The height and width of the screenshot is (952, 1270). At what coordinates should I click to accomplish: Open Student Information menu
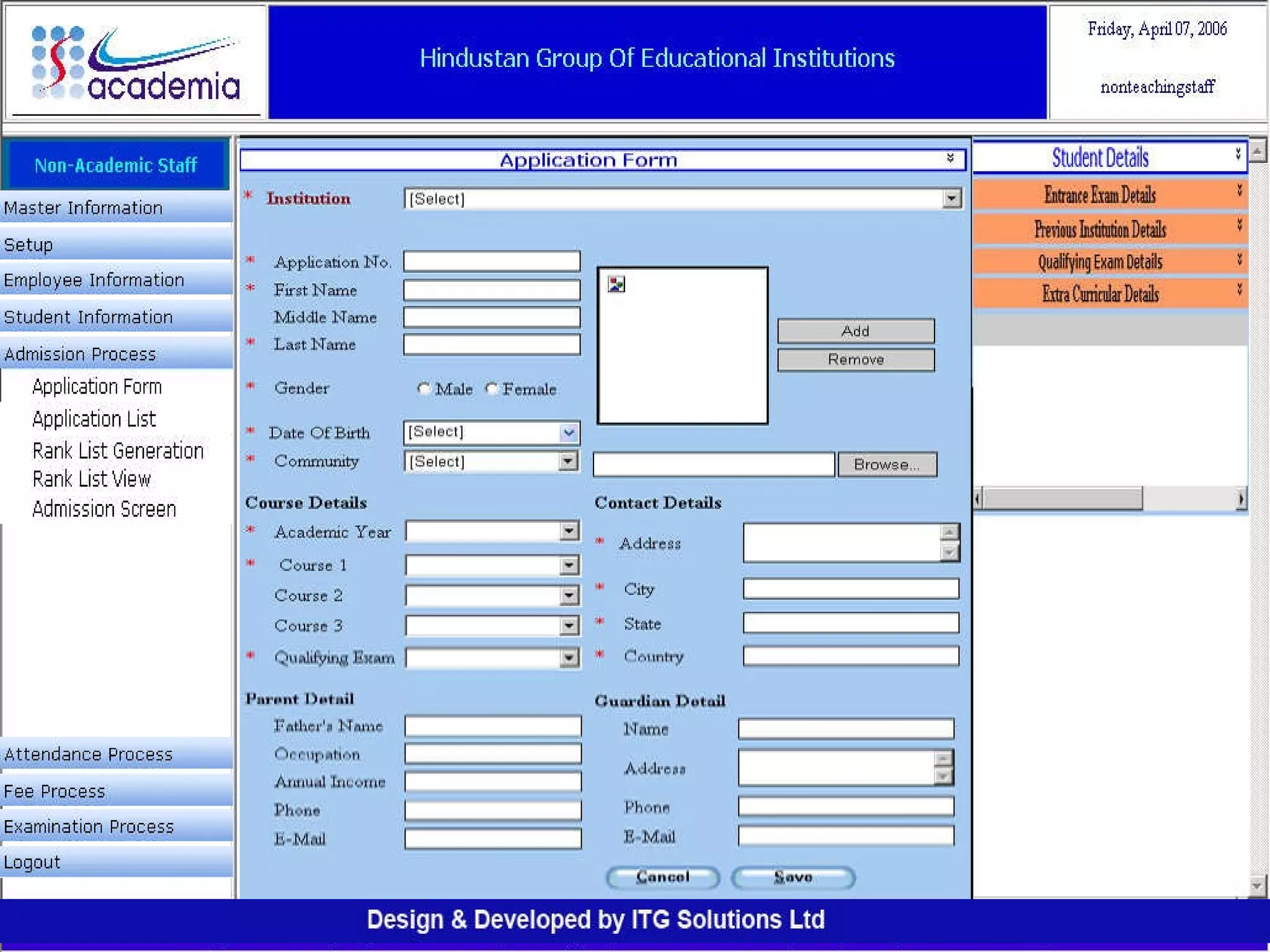(x=88, y=317)
